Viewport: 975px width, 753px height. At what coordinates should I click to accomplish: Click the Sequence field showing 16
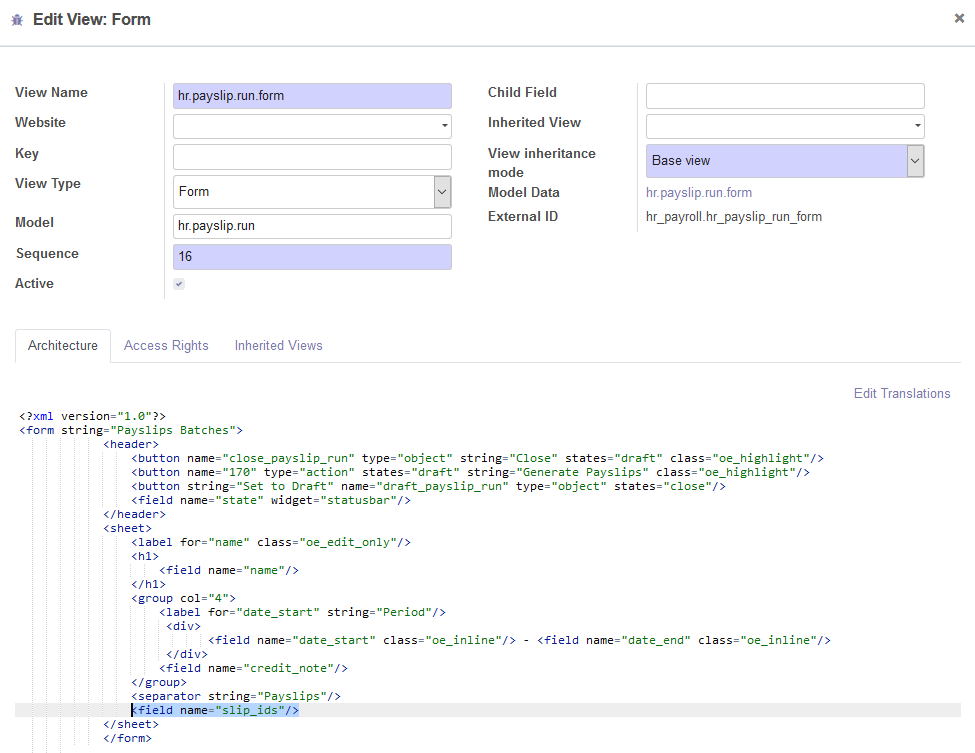pos(312,257)
